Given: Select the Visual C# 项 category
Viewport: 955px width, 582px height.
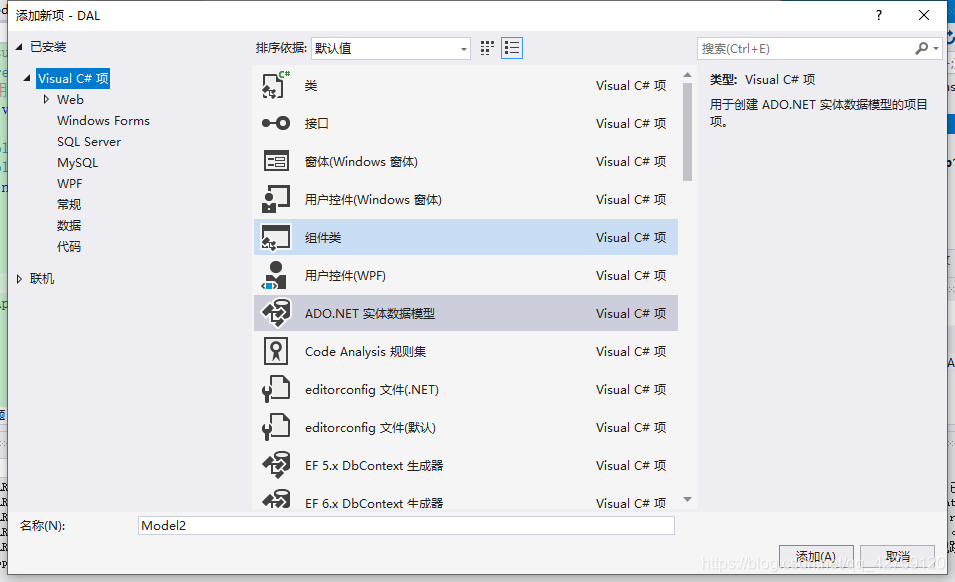Looking at the screenshot, I should click(73, 79).
